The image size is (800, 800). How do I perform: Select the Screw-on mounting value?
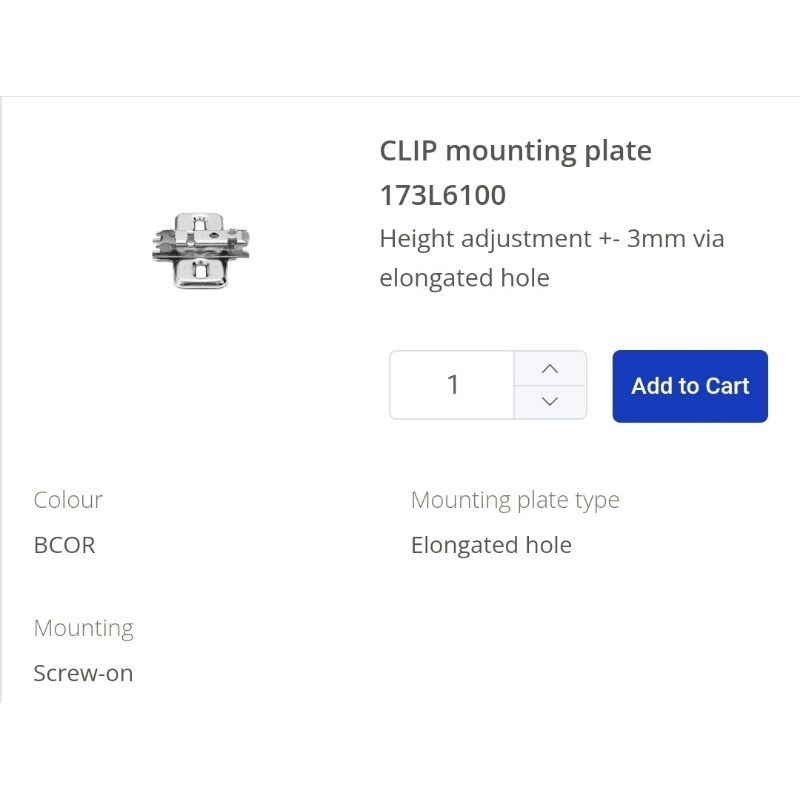tap(83, 673)
